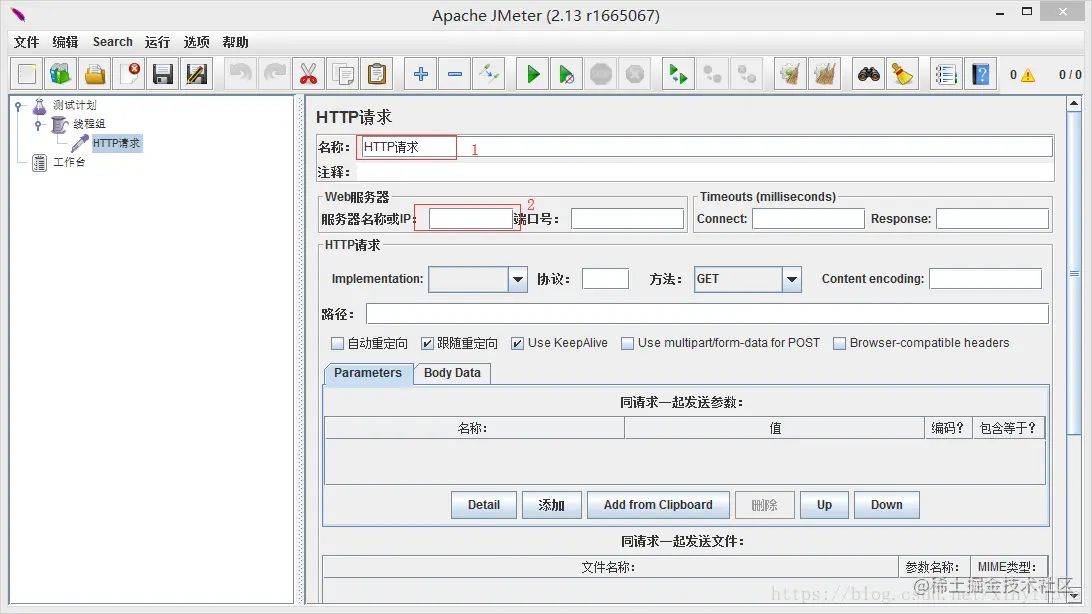Uncheck 跟随重定向 checkbox
This screenshot has height=614, width=1092.
click(427, 343)
